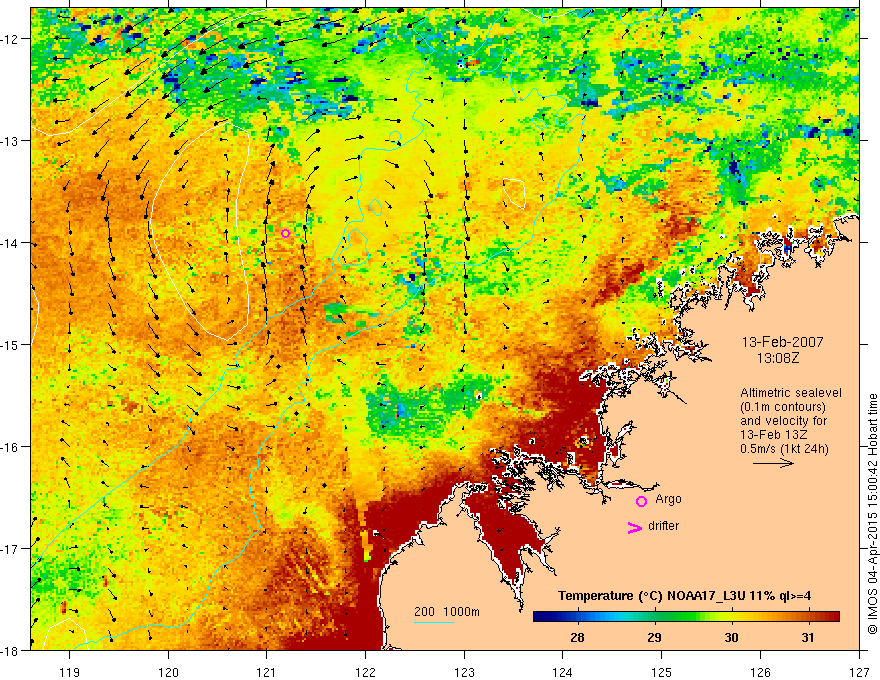Click the temperature color bar
The height and width of the screenshot is (680, 880).
click(686, 617)
